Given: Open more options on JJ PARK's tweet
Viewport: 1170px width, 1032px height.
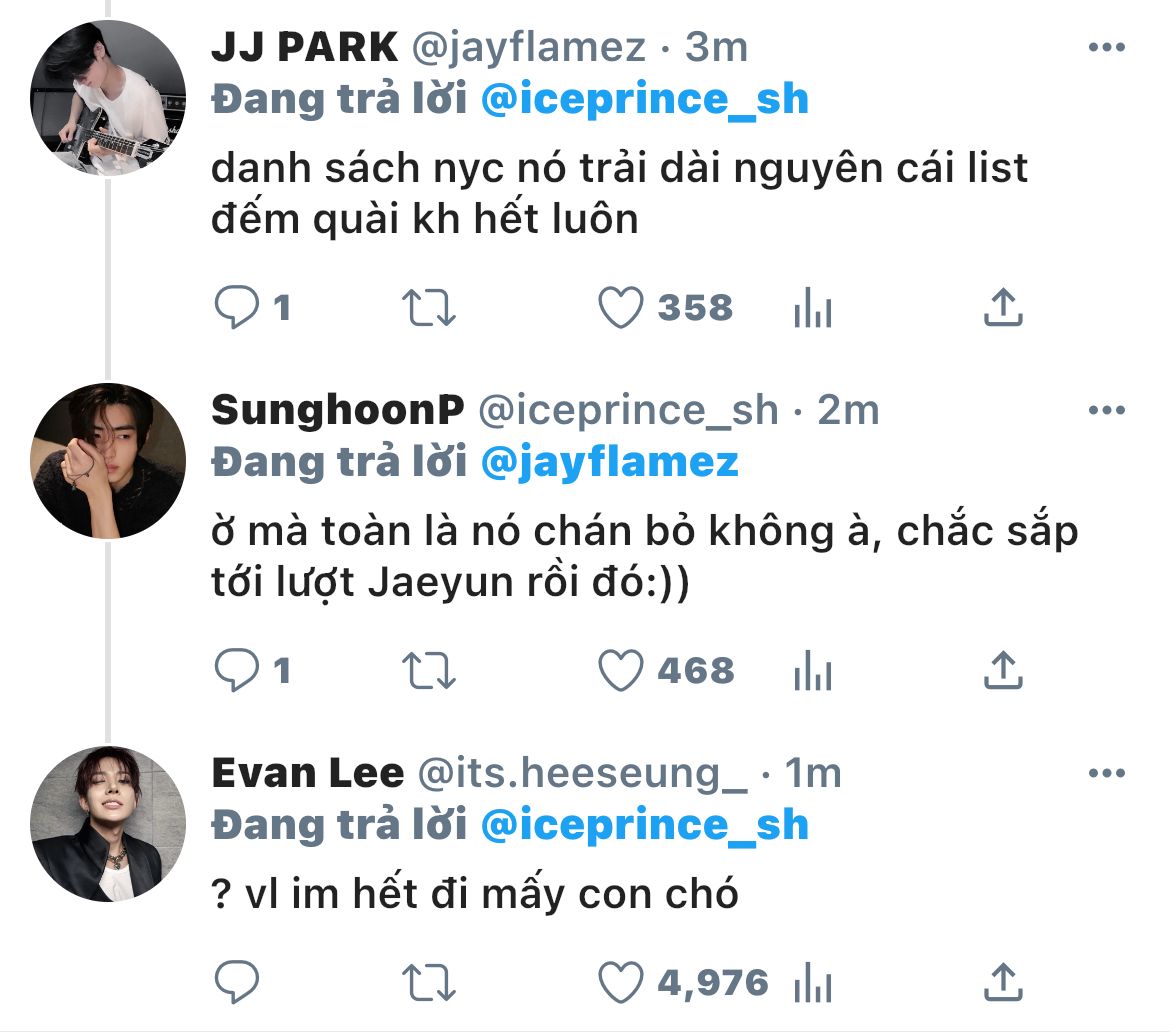Looking at the screenshot, I should click(1106, 47).
